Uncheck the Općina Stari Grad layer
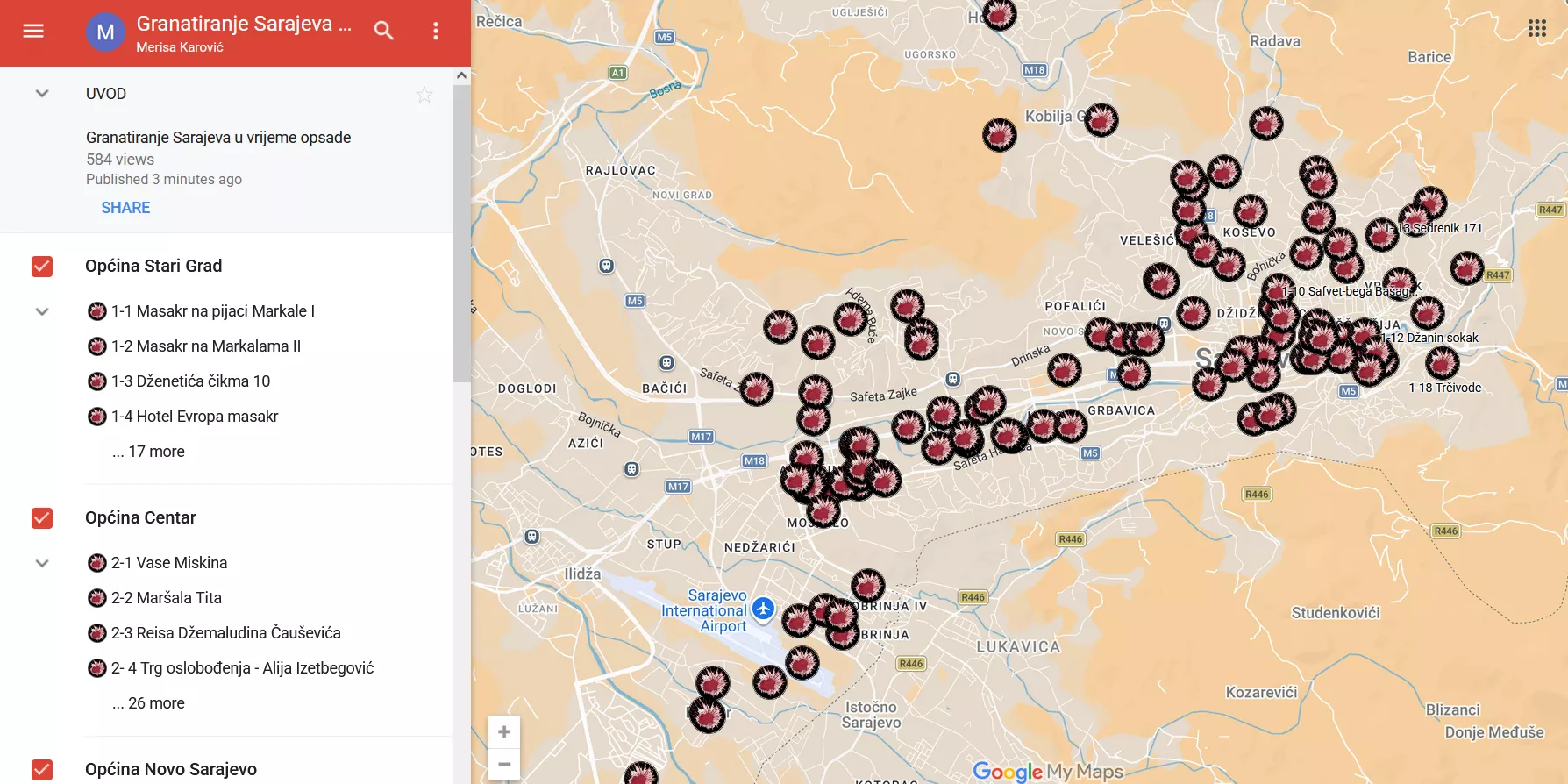The height and width of the screenshot is (784, 1568). [x=42, y=267]
